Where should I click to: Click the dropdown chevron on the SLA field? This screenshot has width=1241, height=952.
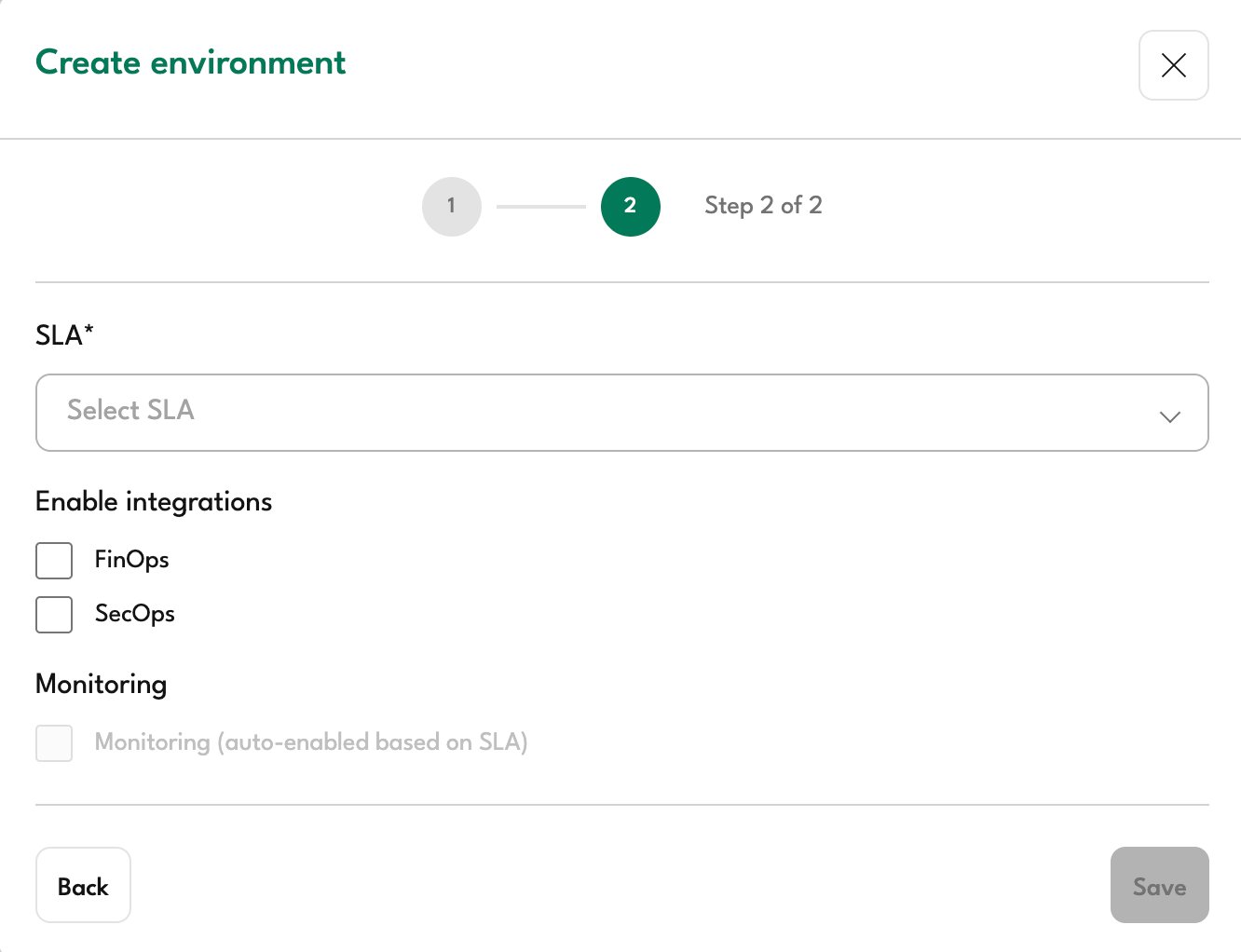pos(1169,417)
